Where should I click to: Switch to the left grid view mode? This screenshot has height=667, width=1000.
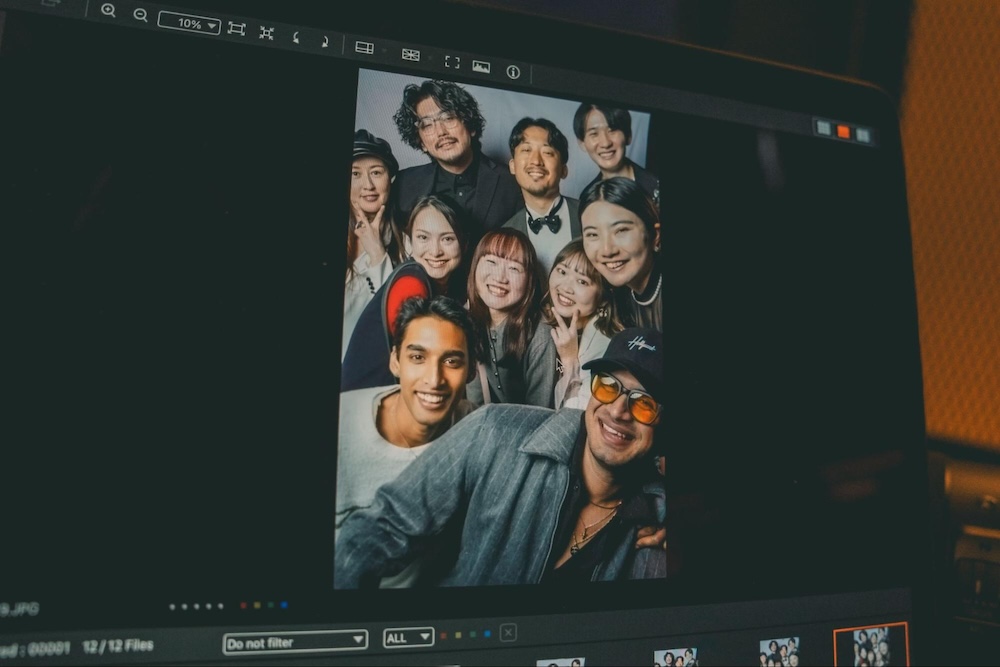[823, 127]
